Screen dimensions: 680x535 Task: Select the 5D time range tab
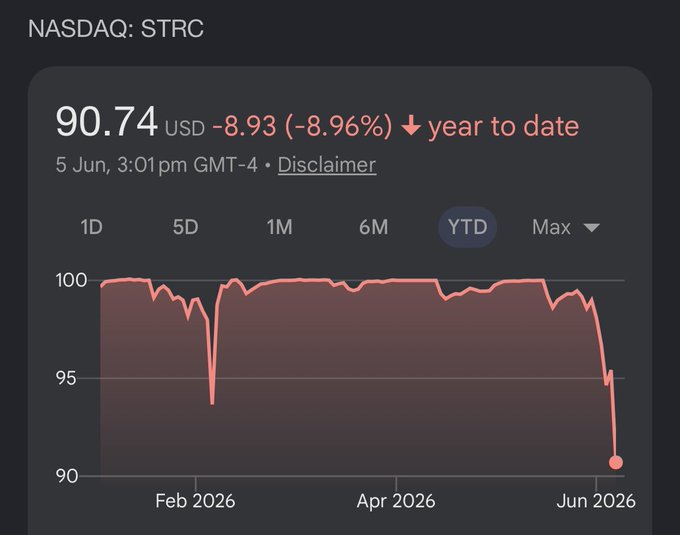point(186,227)
